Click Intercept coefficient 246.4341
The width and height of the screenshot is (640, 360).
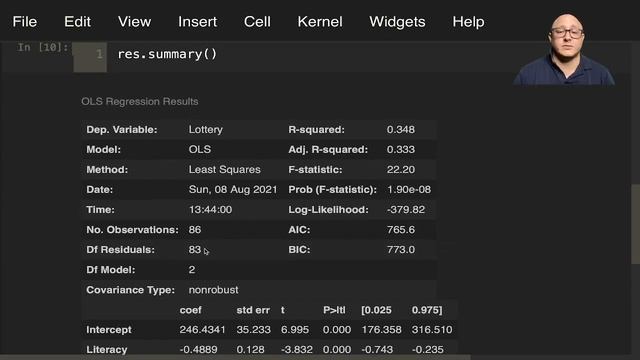click(202, 330)
